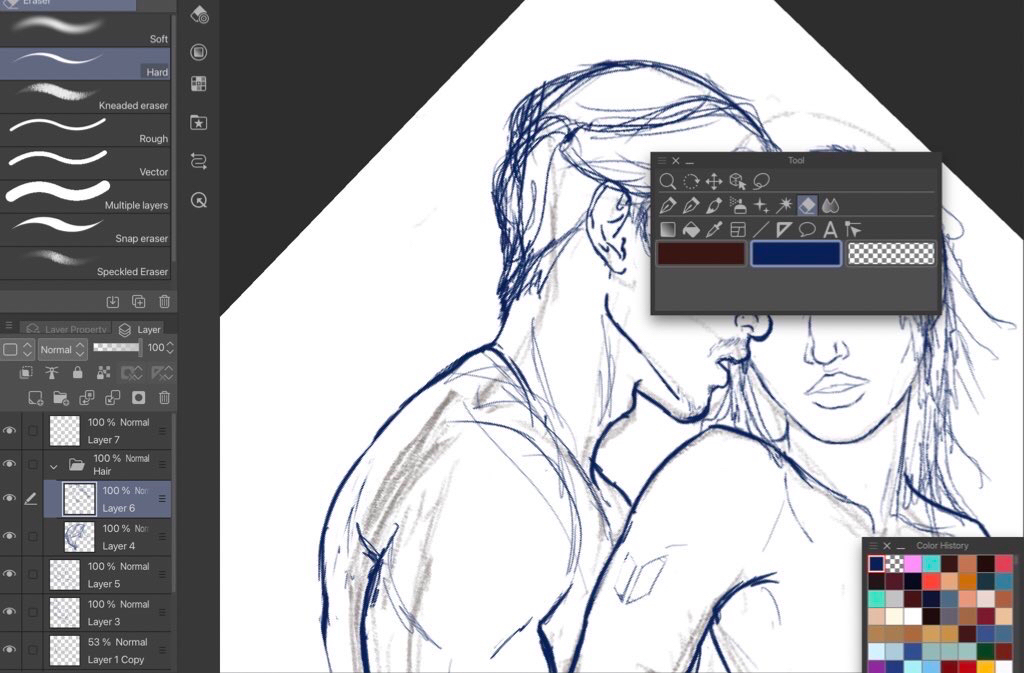Screen dimensions: 1024x673
Task: Open the Normal blending mode dropdown
Action: [62, 349]
